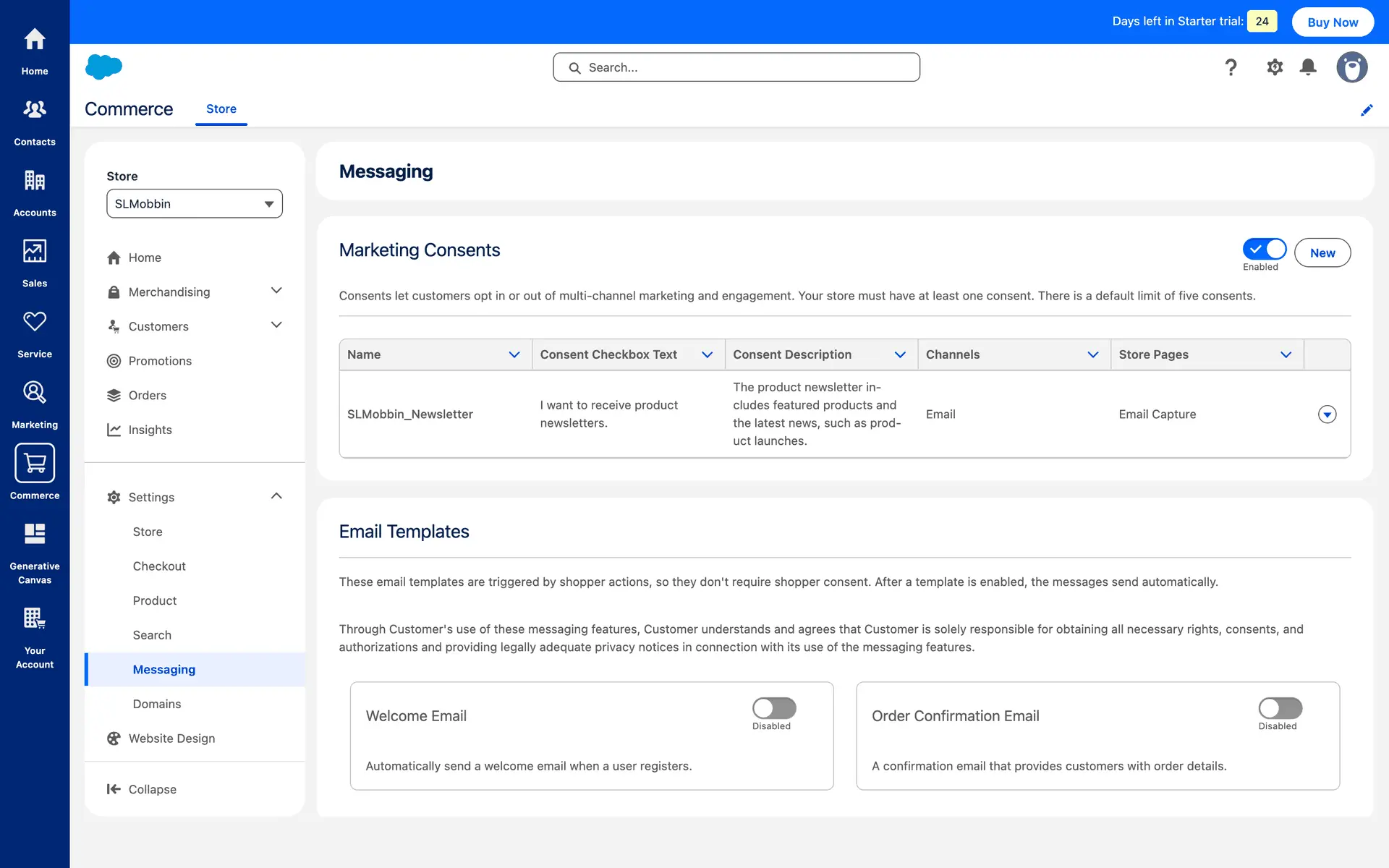Select Domains under Settings

point(156,704)
